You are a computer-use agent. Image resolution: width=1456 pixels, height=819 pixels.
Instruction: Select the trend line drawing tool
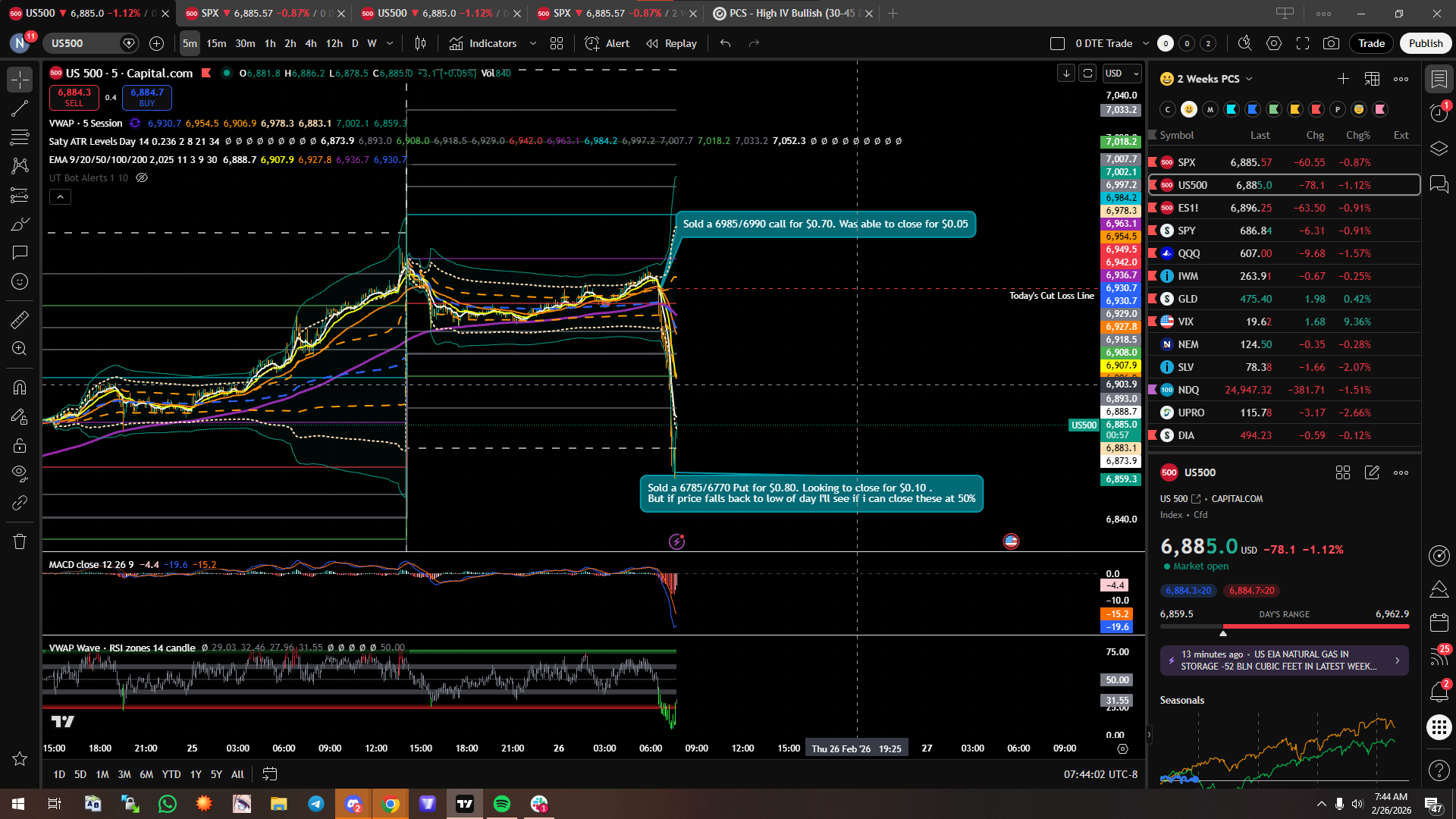point(20,108)
